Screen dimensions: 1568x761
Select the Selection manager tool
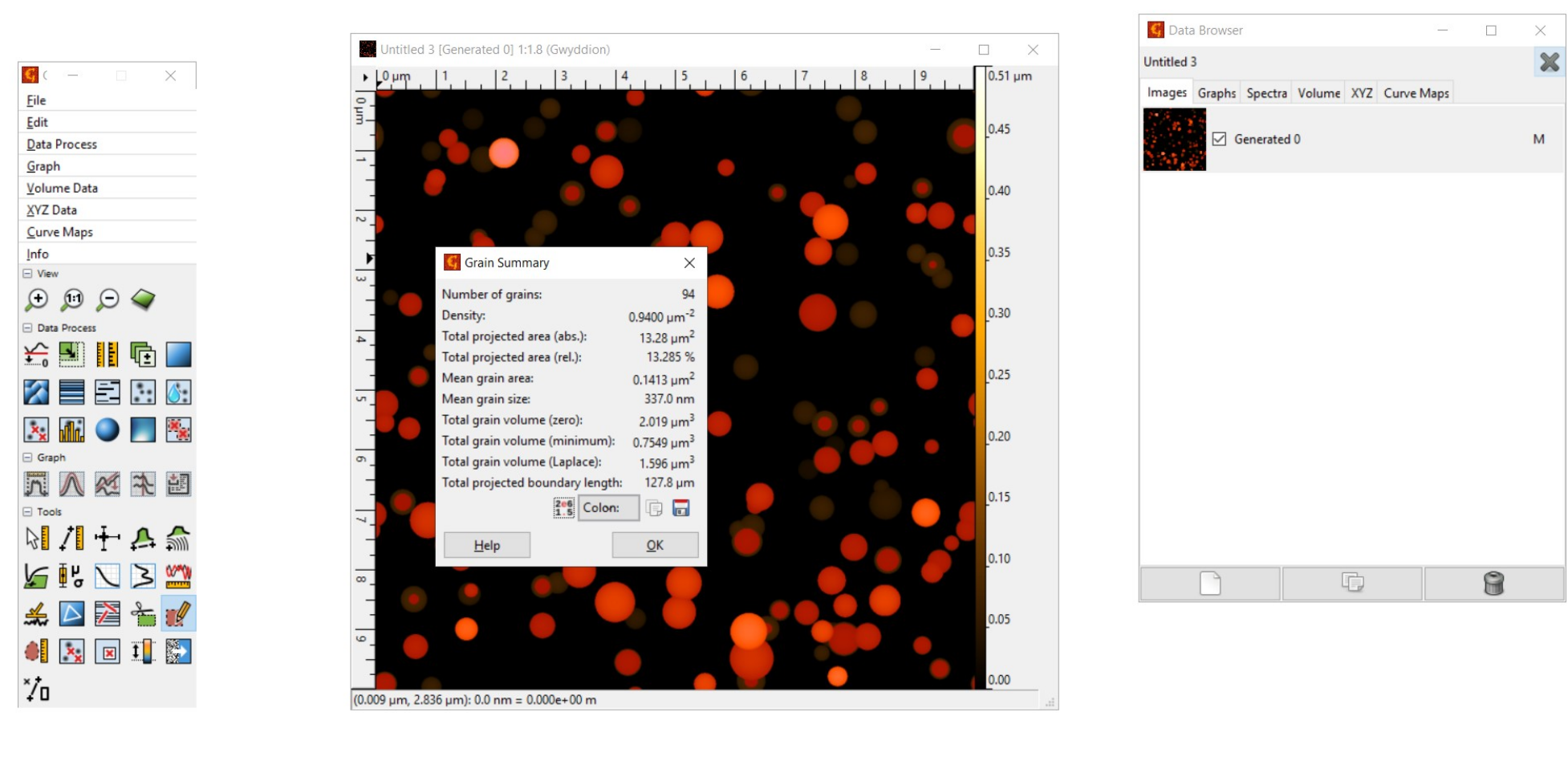point(37,689)
